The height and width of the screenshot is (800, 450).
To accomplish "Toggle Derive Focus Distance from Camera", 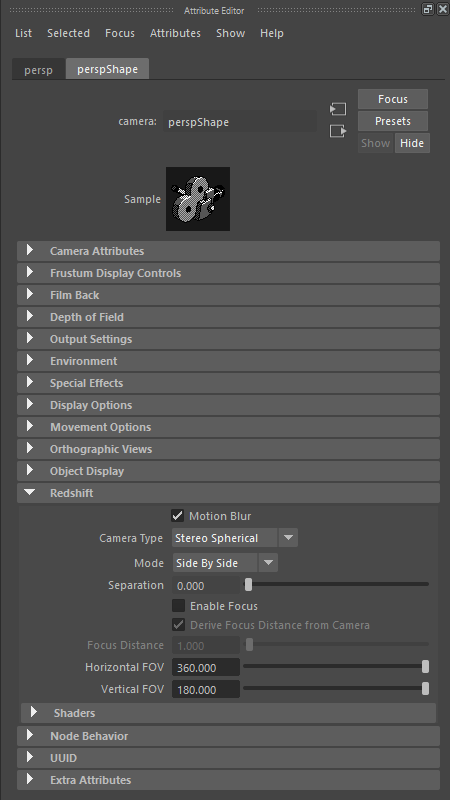I will 179,624.
